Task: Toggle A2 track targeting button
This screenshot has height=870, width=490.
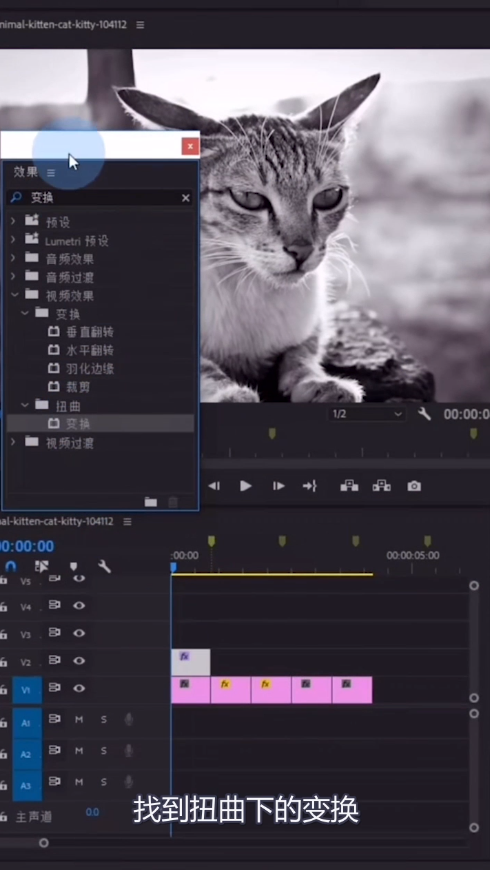Action: click(27, 754)
